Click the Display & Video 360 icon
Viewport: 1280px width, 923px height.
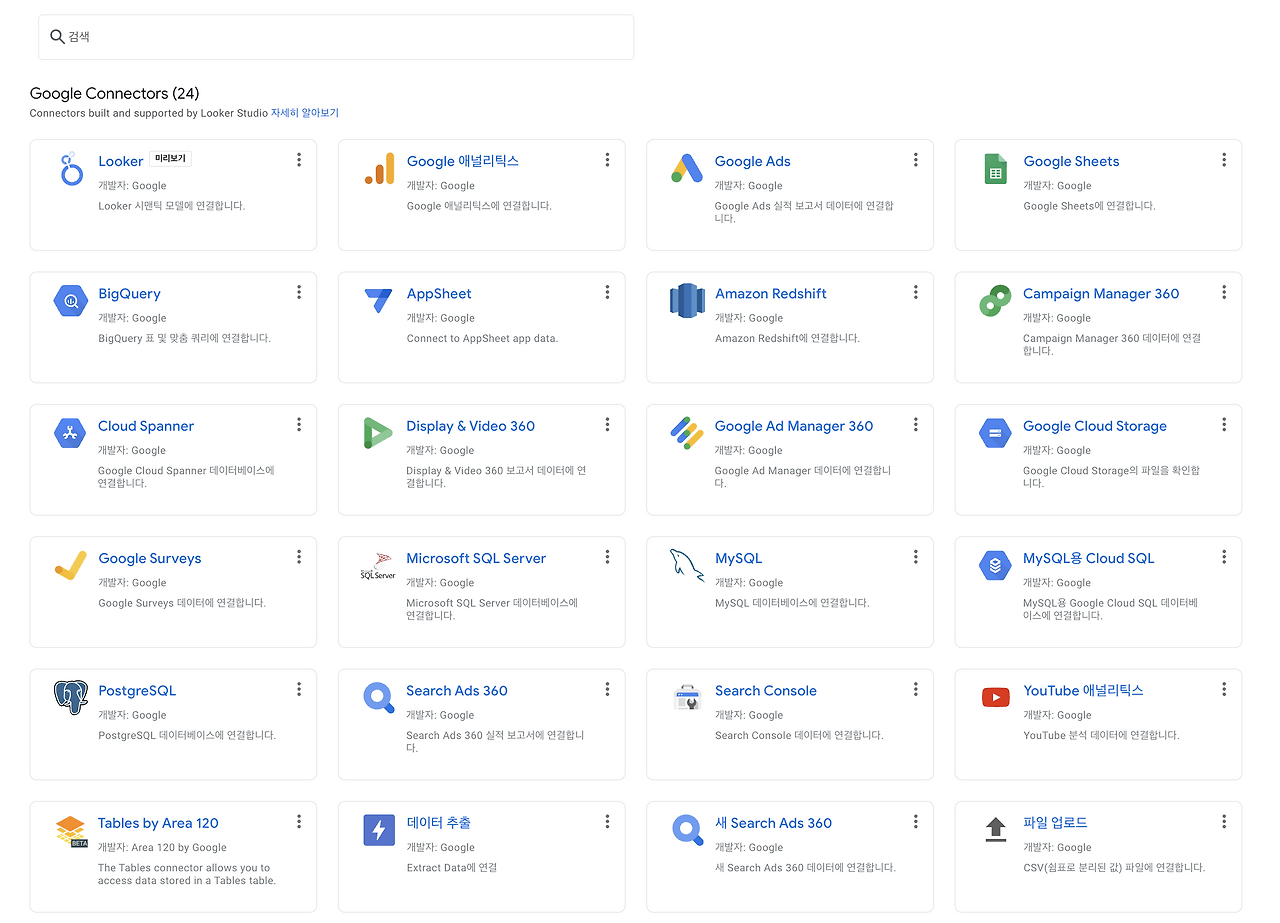pos(379,433)
